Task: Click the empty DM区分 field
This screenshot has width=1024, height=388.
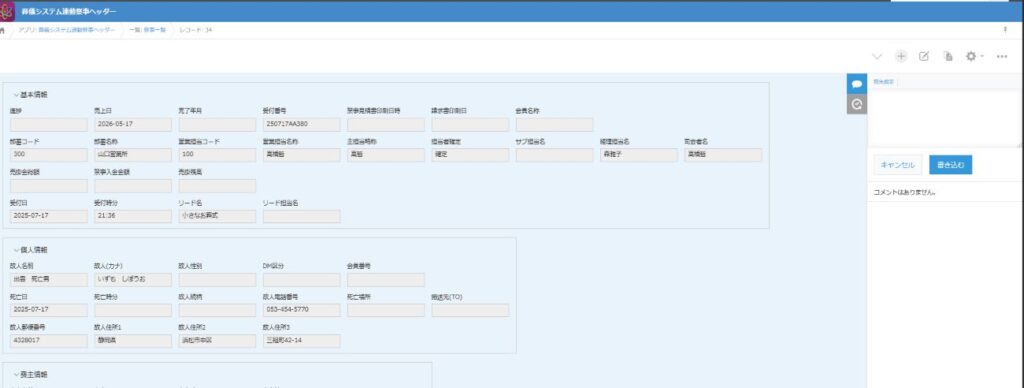Action: click(301, 280)
